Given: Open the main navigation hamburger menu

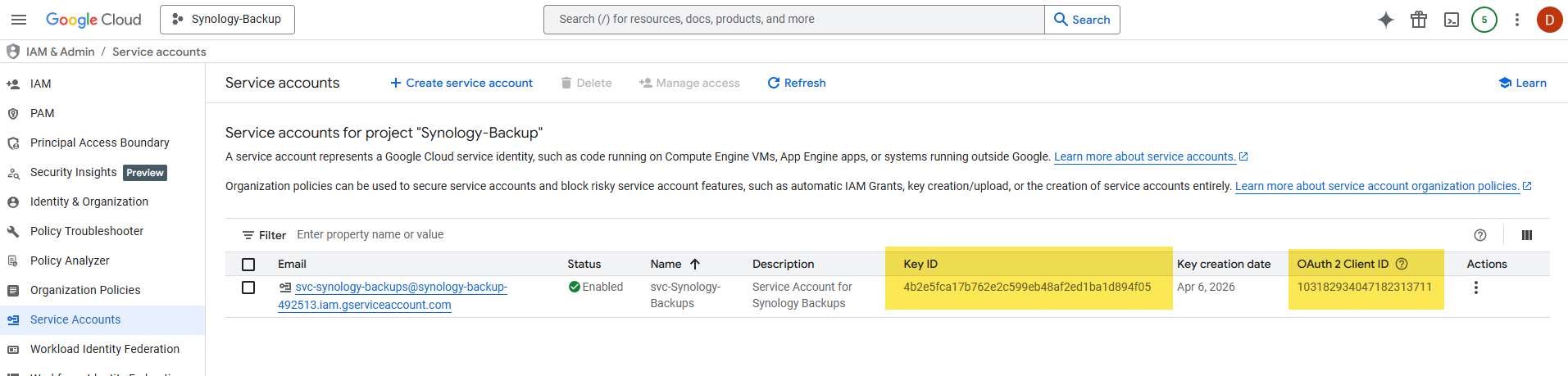Looking at the screenshot, I should point(19,20).
